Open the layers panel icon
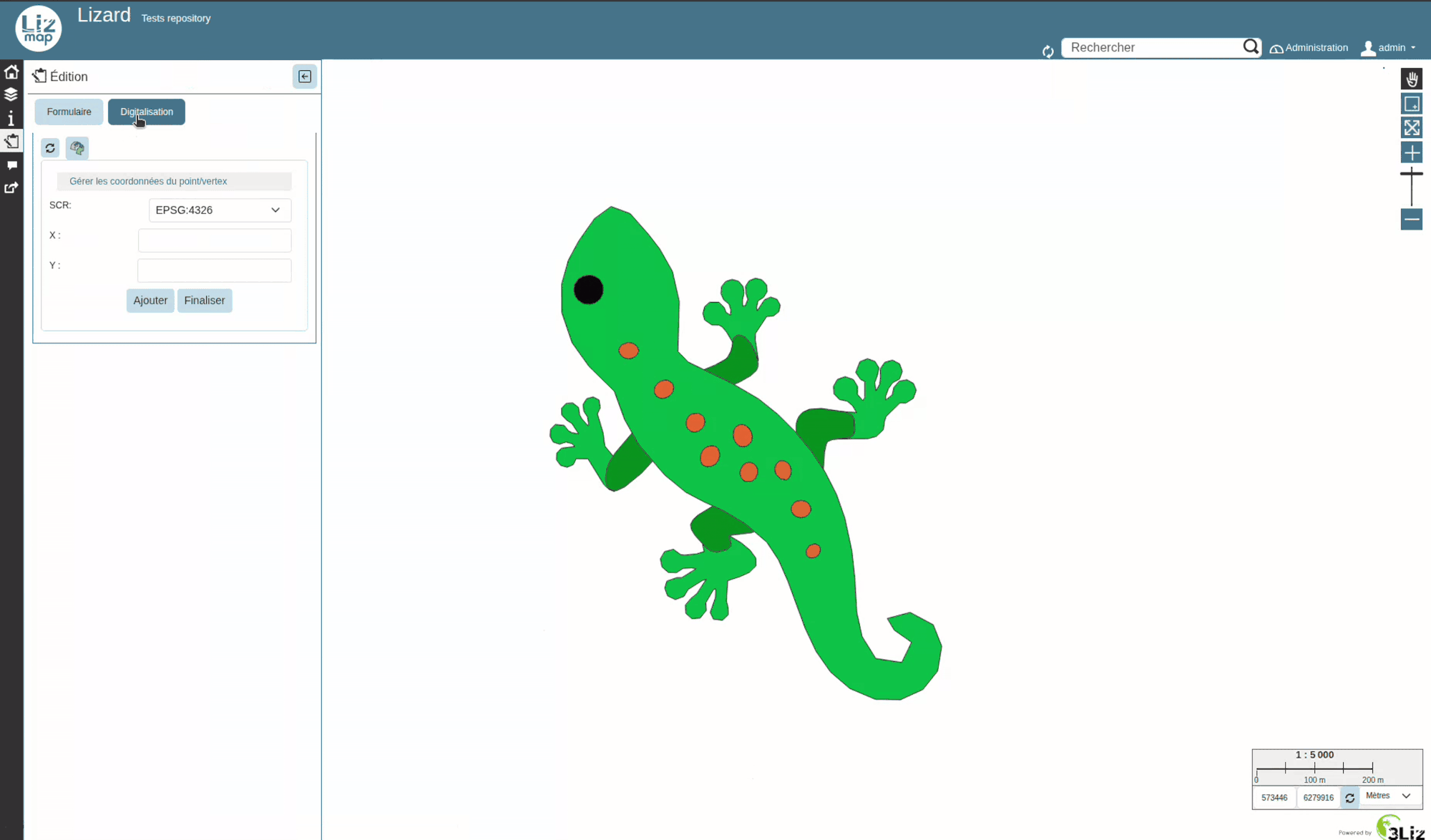This screenshot has width=1431, height=840. [11, 94]
